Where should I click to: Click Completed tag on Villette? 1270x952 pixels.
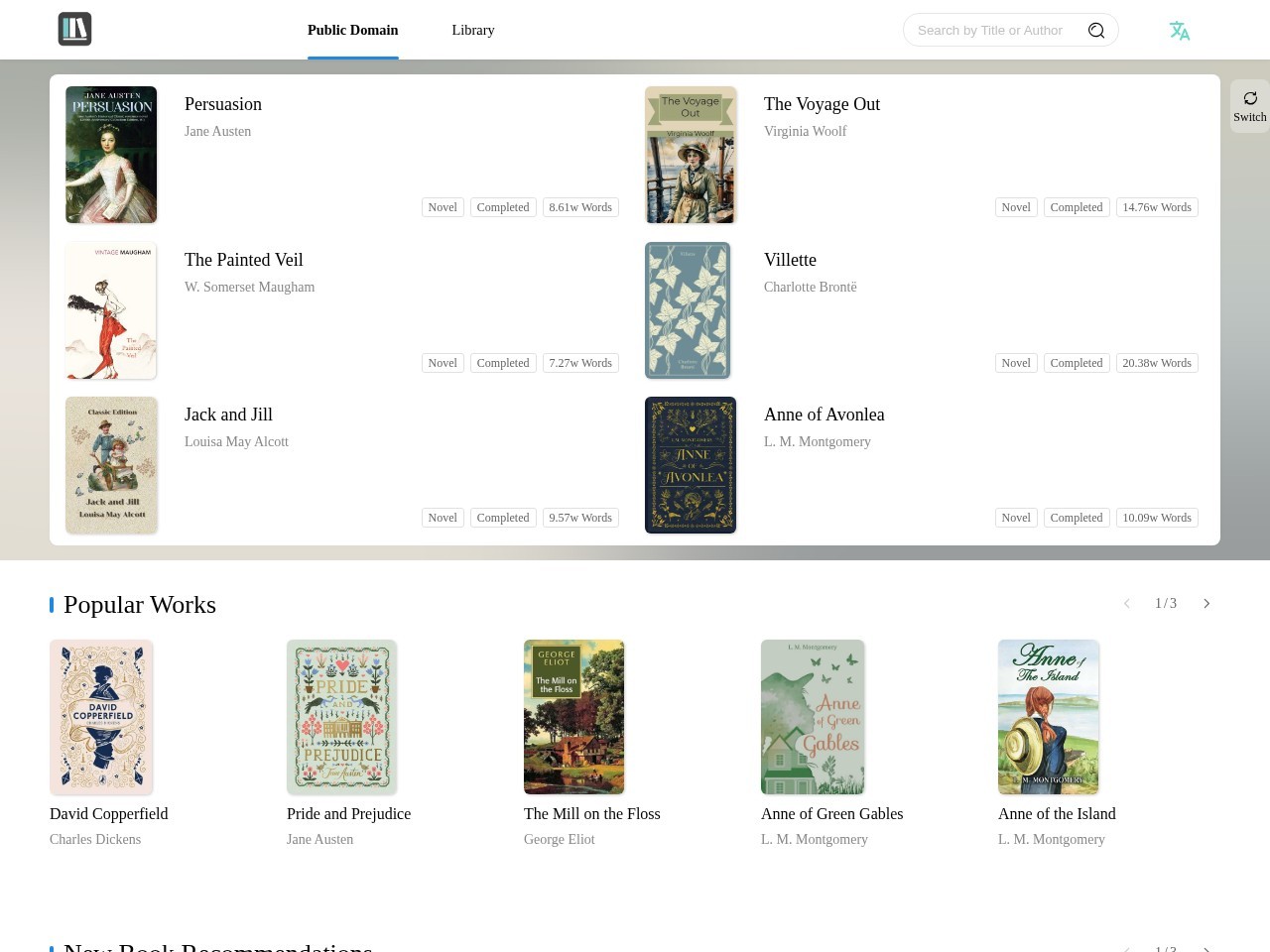pos(1077,363)
